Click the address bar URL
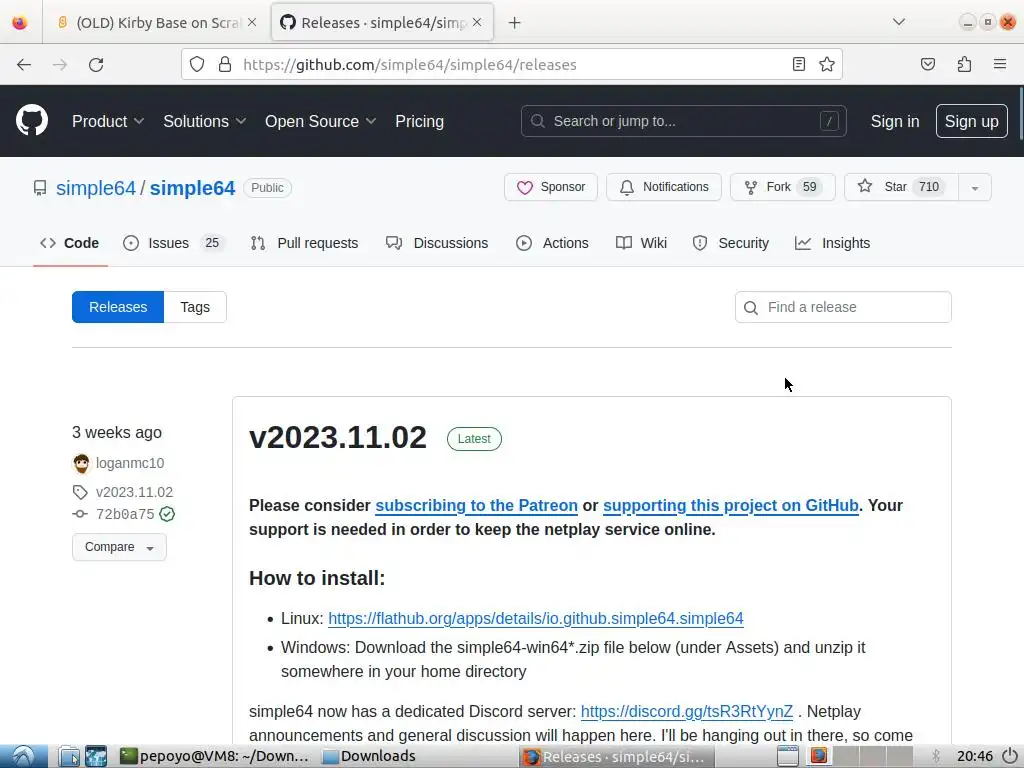 point(410,65)
